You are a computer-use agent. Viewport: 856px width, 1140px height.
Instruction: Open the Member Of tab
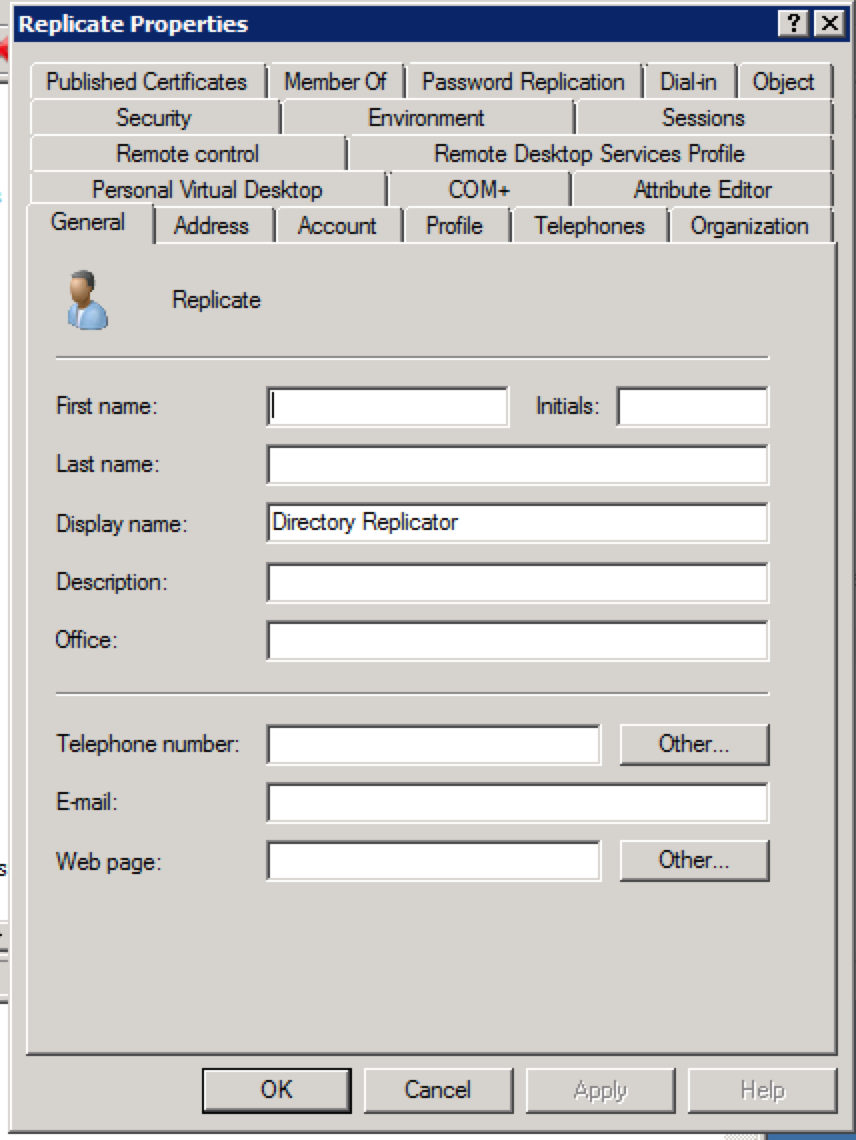click(x=337, y=82)
